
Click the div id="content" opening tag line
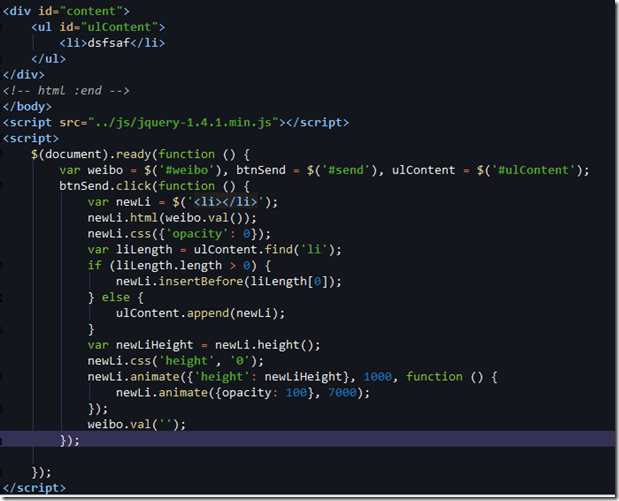pos(66,11)
